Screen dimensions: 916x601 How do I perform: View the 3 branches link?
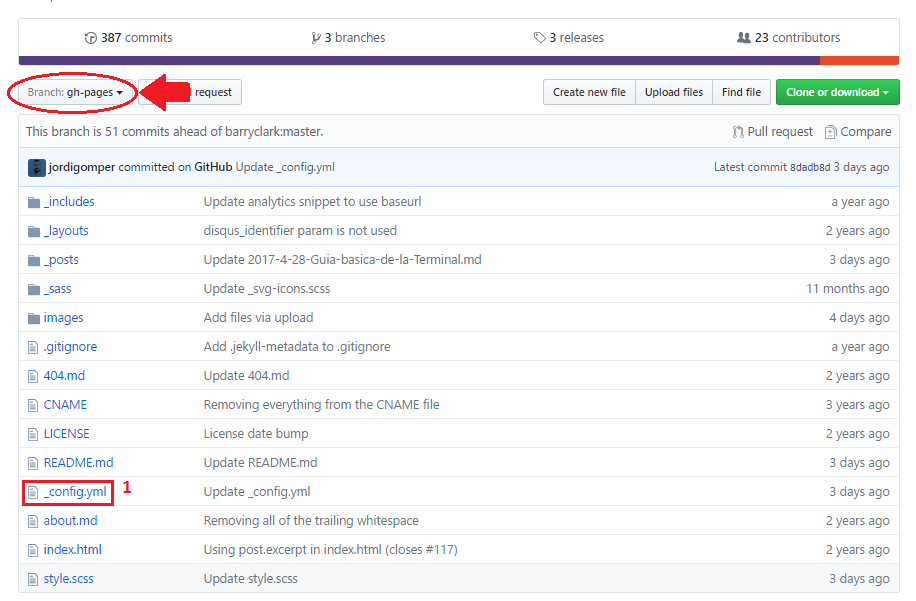click(x=349, y=38)
